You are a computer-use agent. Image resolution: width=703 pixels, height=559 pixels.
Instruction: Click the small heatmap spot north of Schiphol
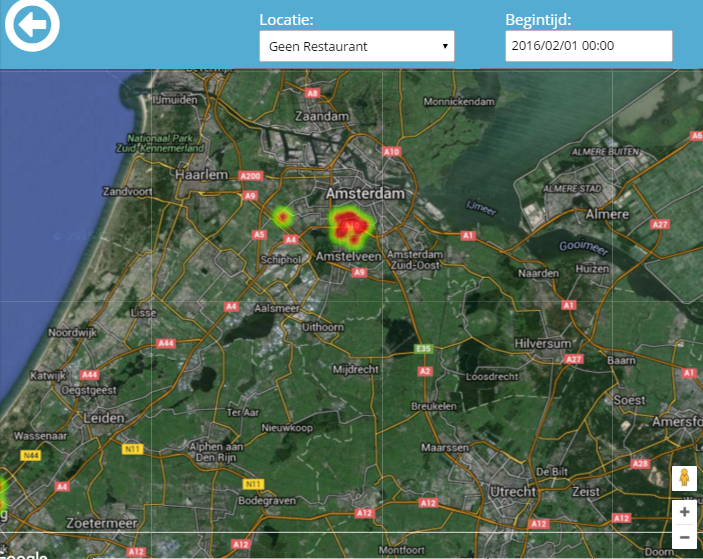pos(282,217)
